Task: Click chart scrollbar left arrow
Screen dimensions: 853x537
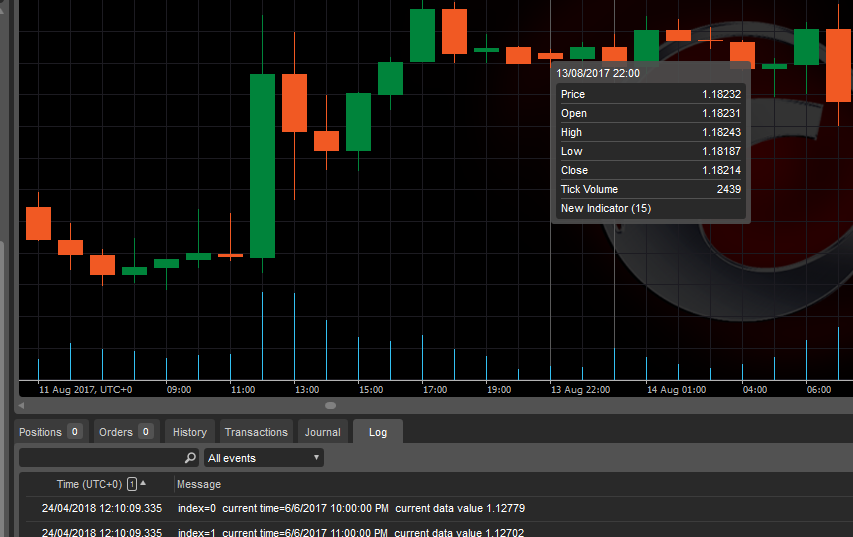Action: [21, 405]
